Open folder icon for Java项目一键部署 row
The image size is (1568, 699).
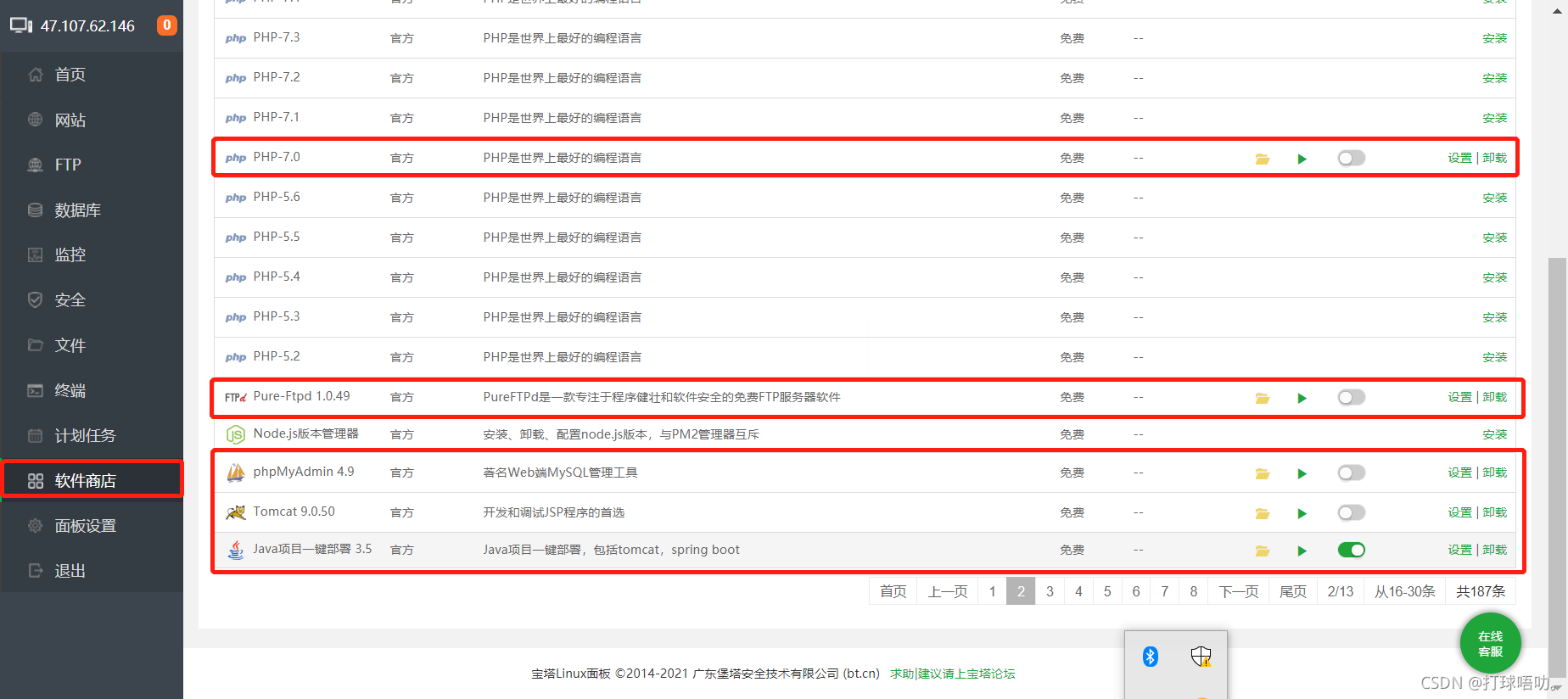point(1262,551)
